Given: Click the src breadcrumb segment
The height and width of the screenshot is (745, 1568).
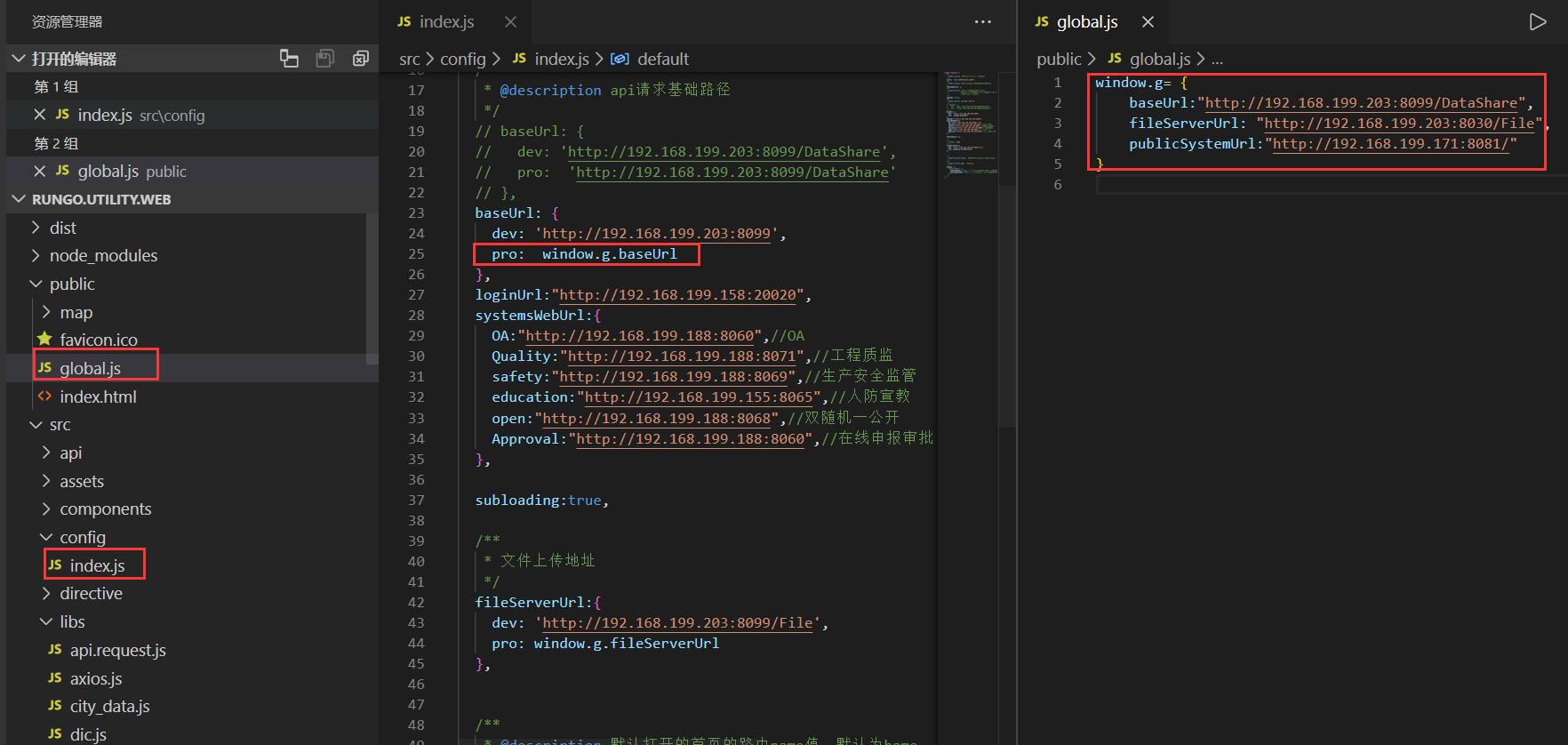Looking at the screenshot, I should click(409, 59).
